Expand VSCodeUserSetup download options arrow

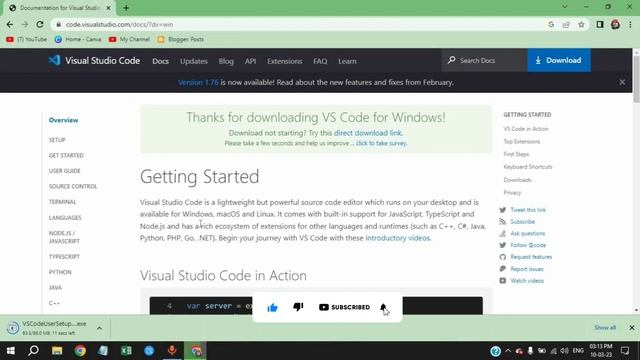pyautogui.click(x=99, y=328)
